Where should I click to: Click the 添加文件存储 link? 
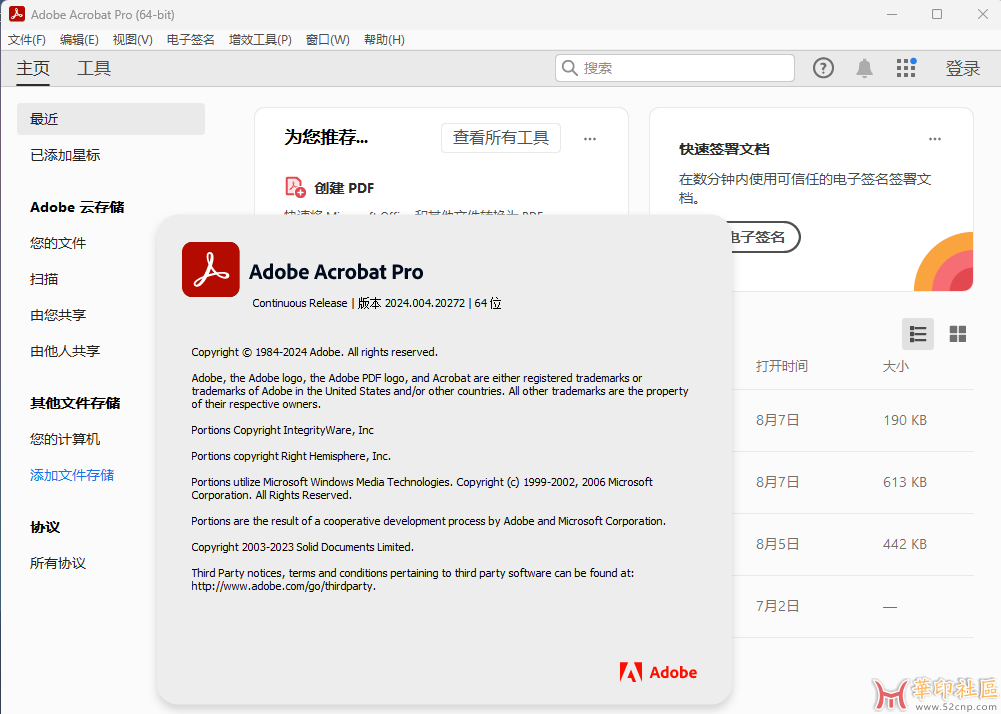(x=72, y=475)
